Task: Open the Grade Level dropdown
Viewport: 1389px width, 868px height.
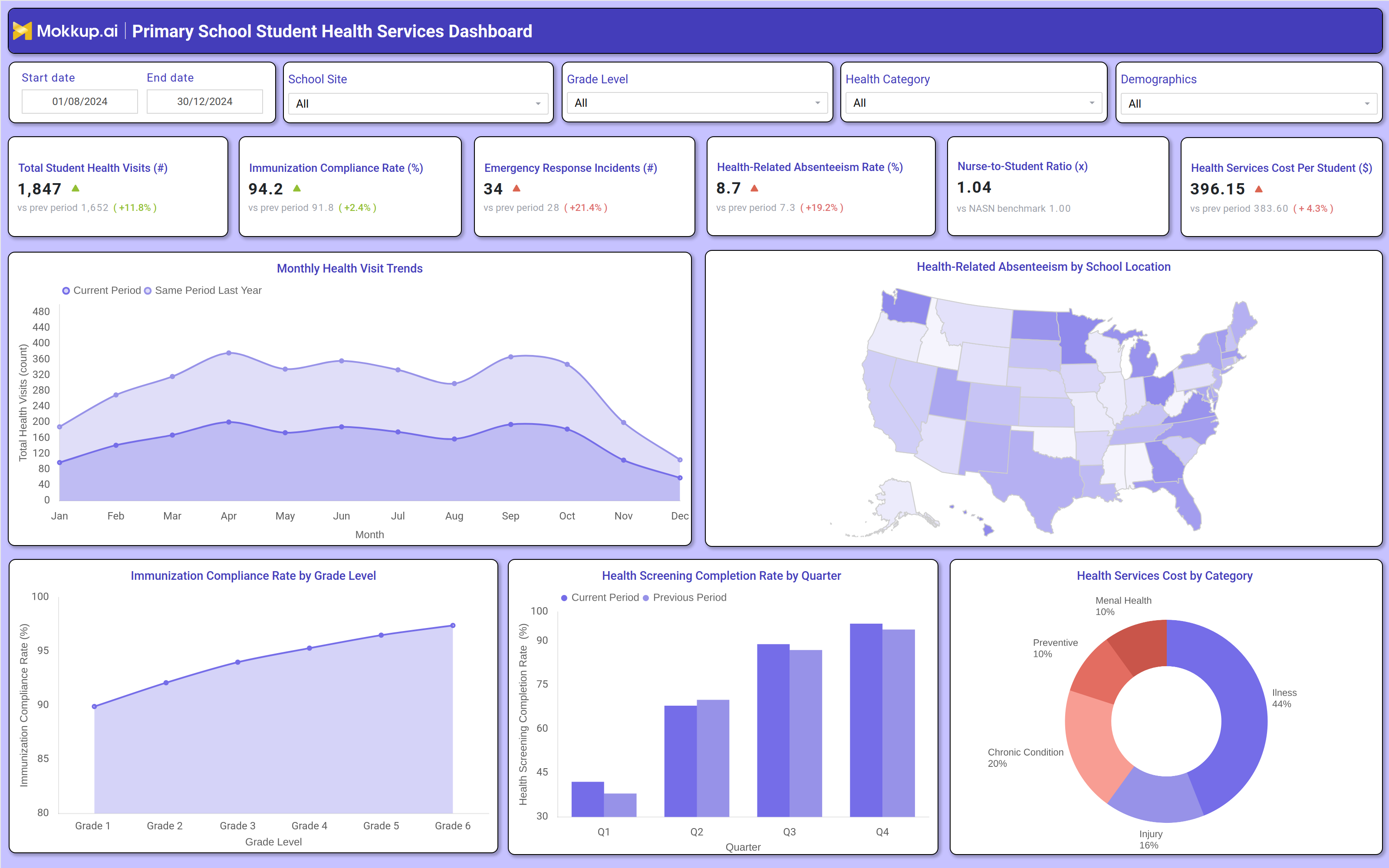Action: click(697, 103)
